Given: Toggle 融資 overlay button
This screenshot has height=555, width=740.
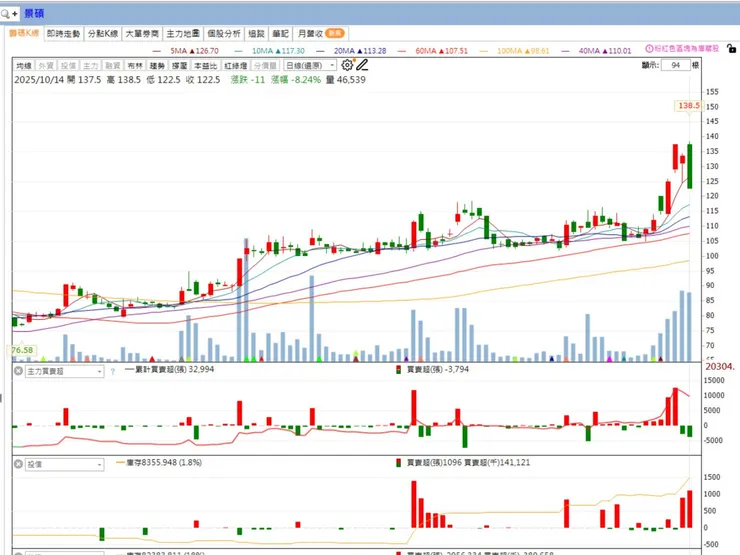Looking at the screenshot, I should 112,66.
